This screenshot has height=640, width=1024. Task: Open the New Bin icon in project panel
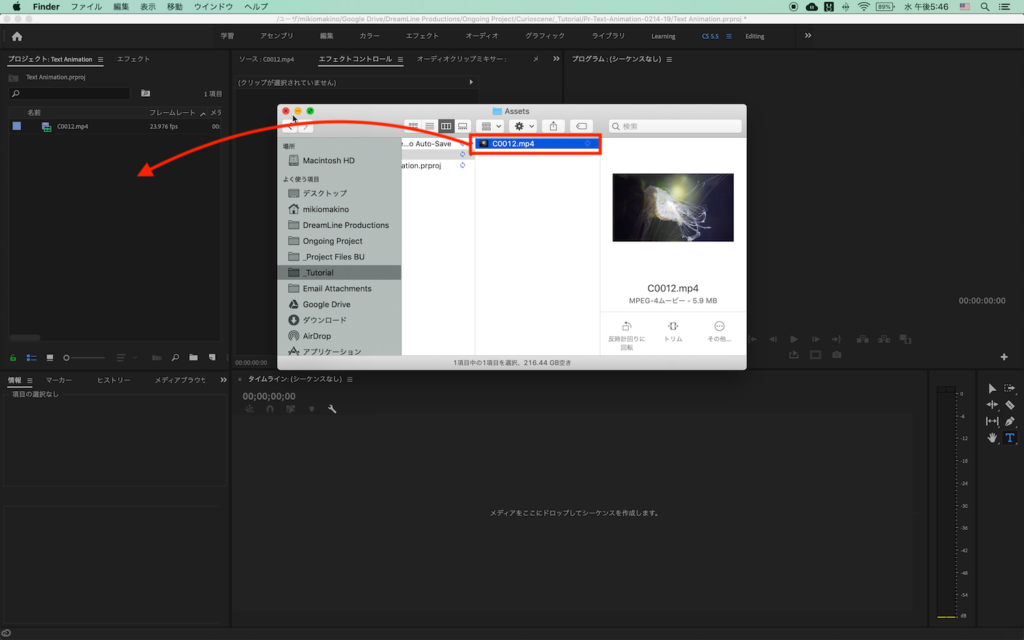[x=194, y=357]
